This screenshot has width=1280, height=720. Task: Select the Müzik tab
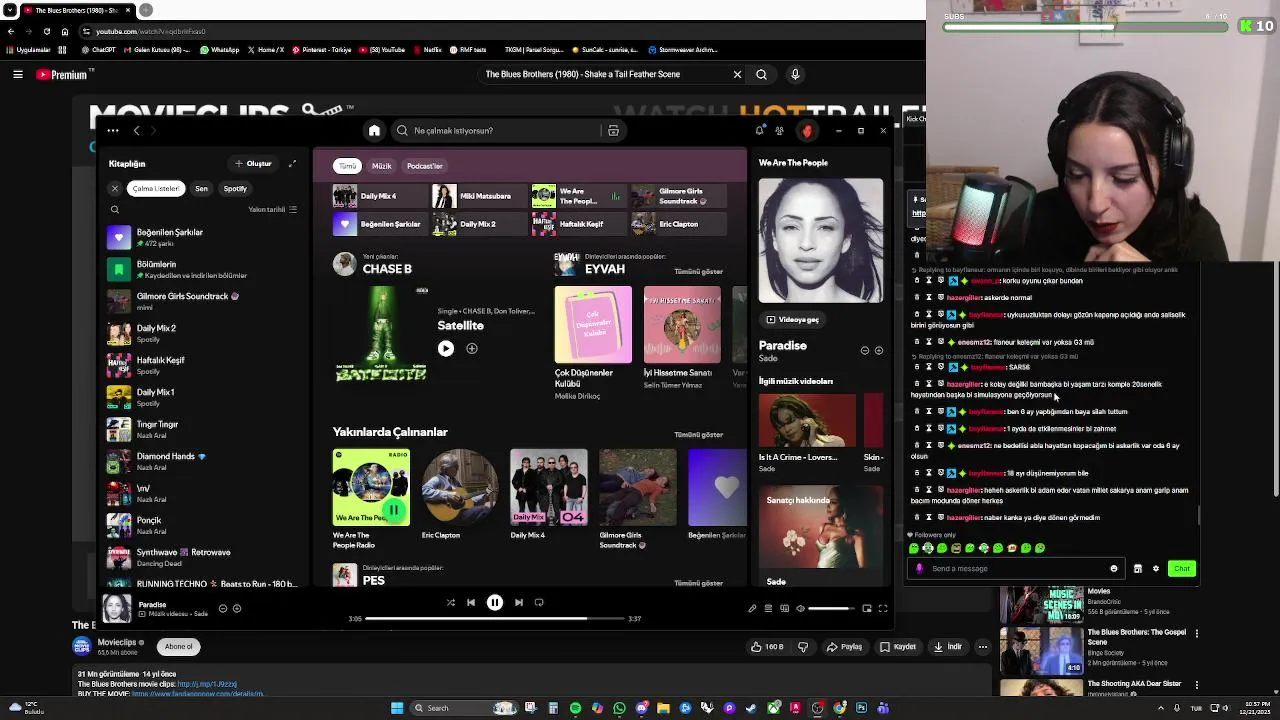(382, 166)
